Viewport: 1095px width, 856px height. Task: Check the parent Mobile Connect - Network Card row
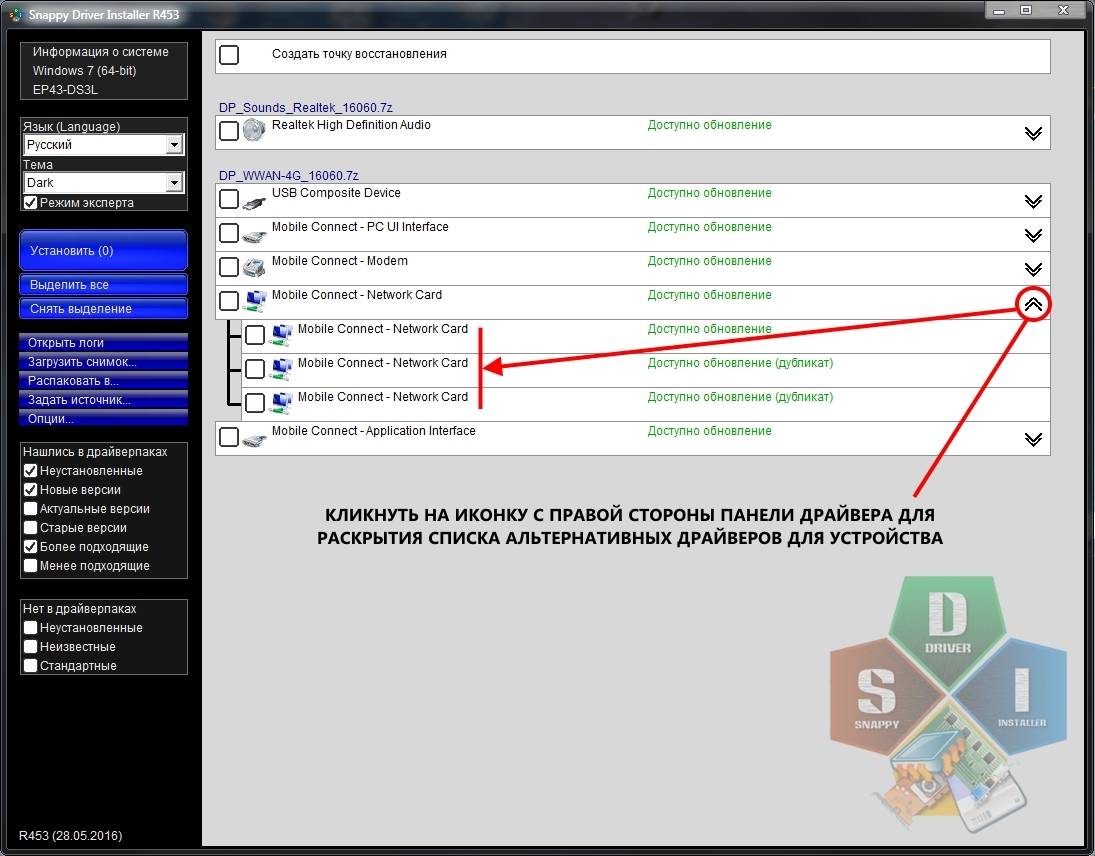click(229, 301)
